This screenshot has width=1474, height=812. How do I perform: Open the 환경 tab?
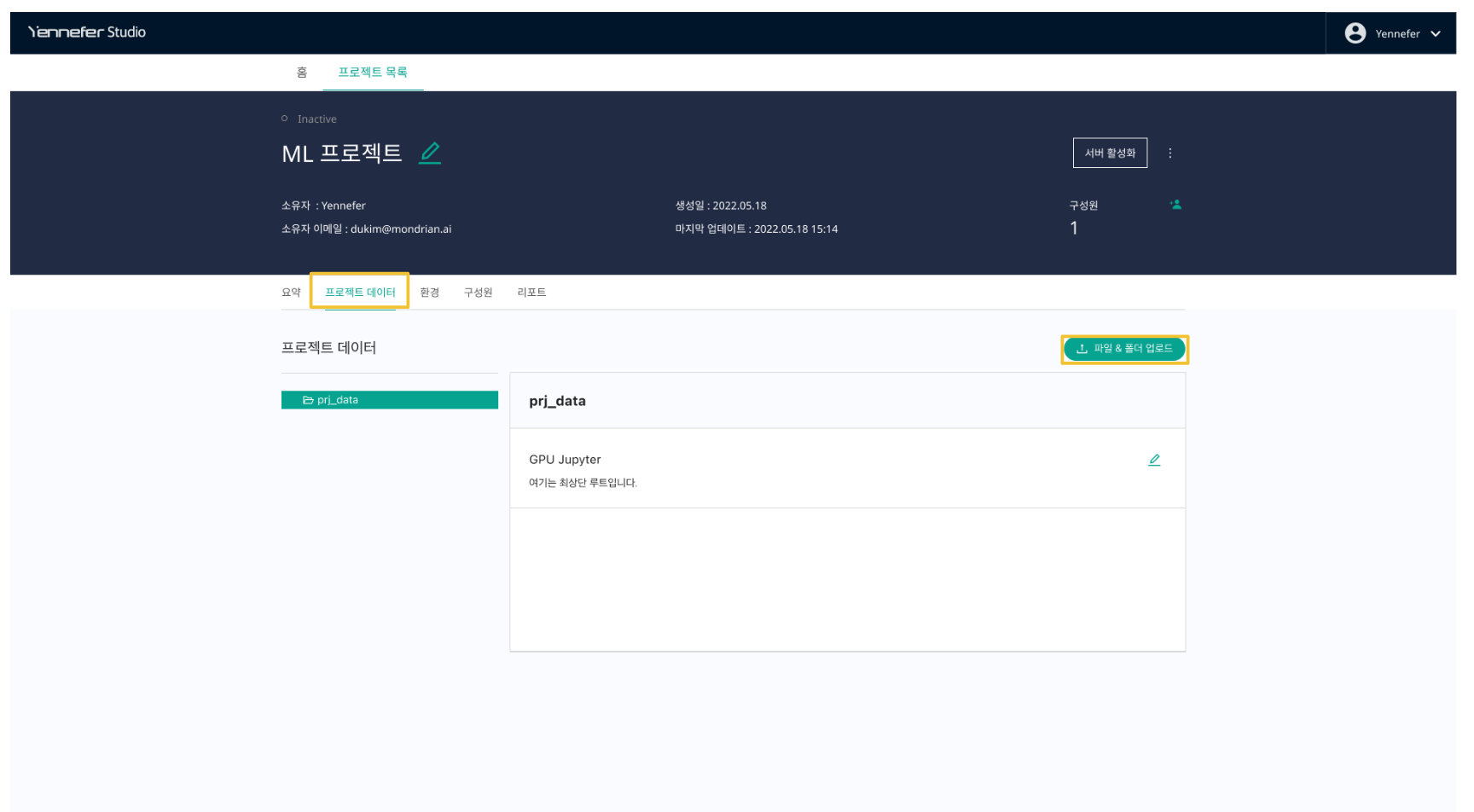(429, 293)
